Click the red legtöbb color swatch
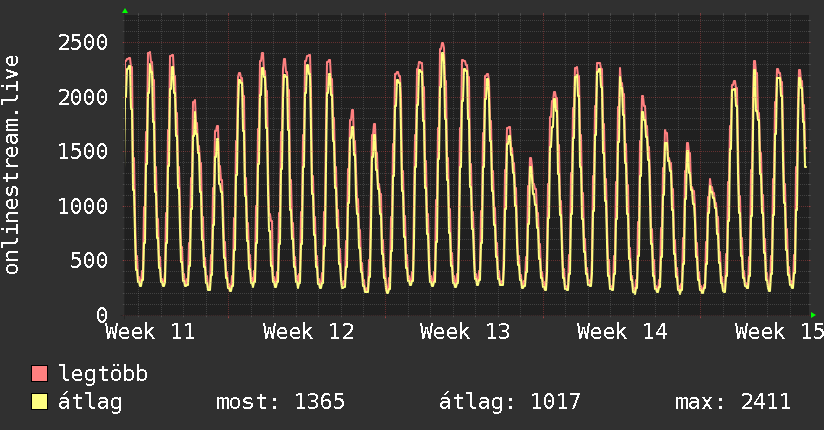The image size is (824, 430). 40,375
